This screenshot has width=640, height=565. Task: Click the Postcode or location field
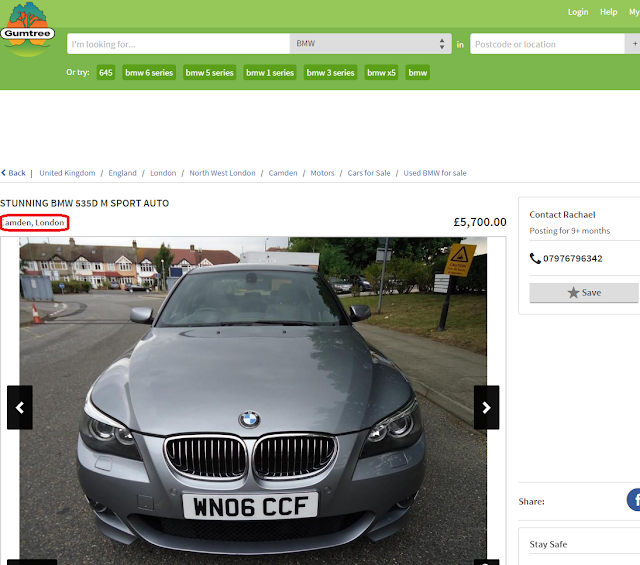click(547, 44)
